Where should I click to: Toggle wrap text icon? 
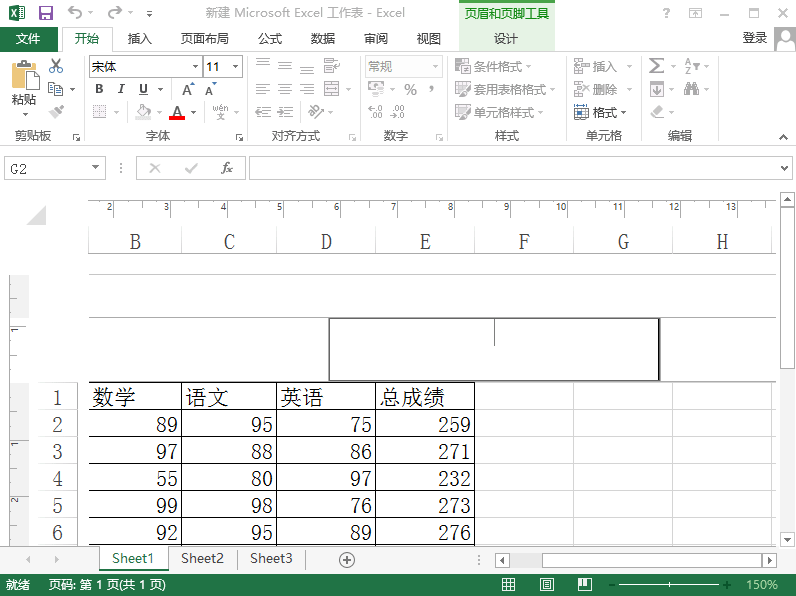coord(331,65)
